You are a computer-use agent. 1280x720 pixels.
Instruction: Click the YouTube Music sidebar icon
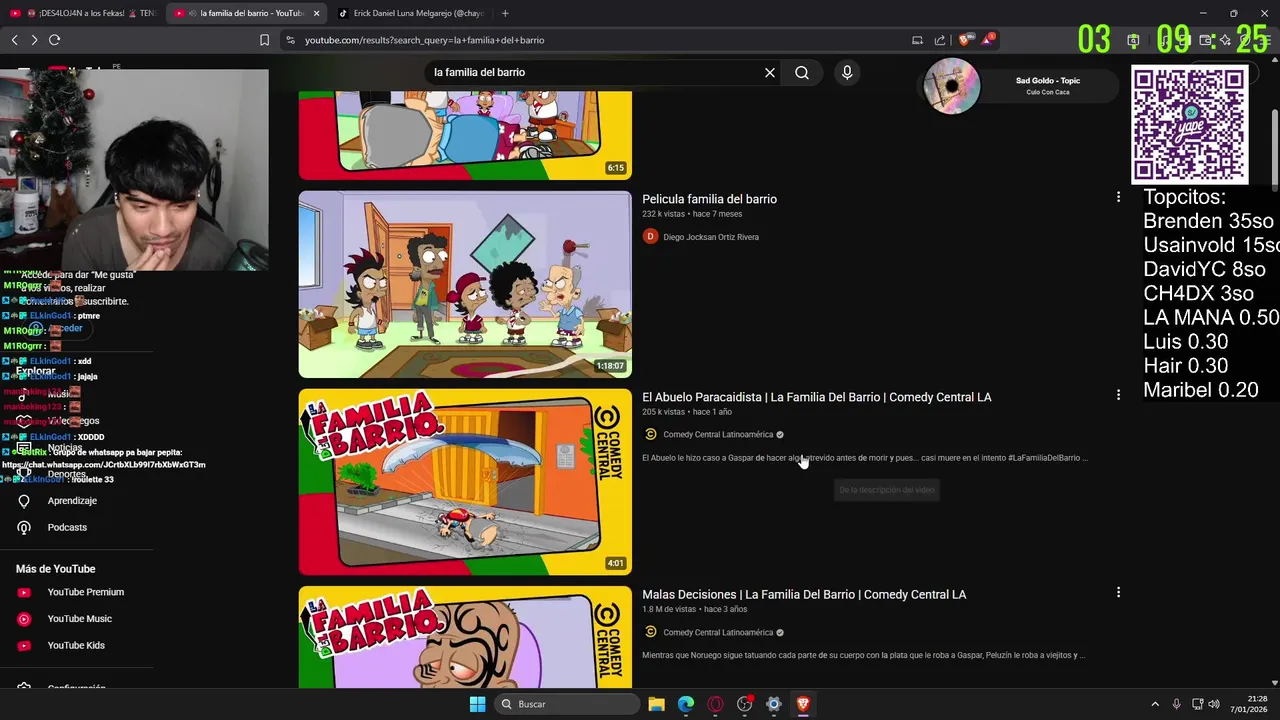[24, 619]
